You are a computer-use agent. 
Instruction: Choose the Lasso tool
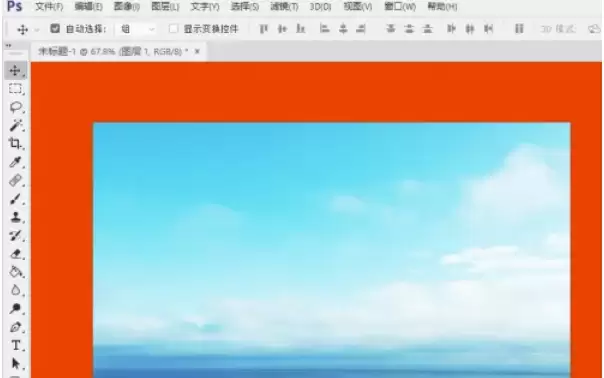pos(15,107)
